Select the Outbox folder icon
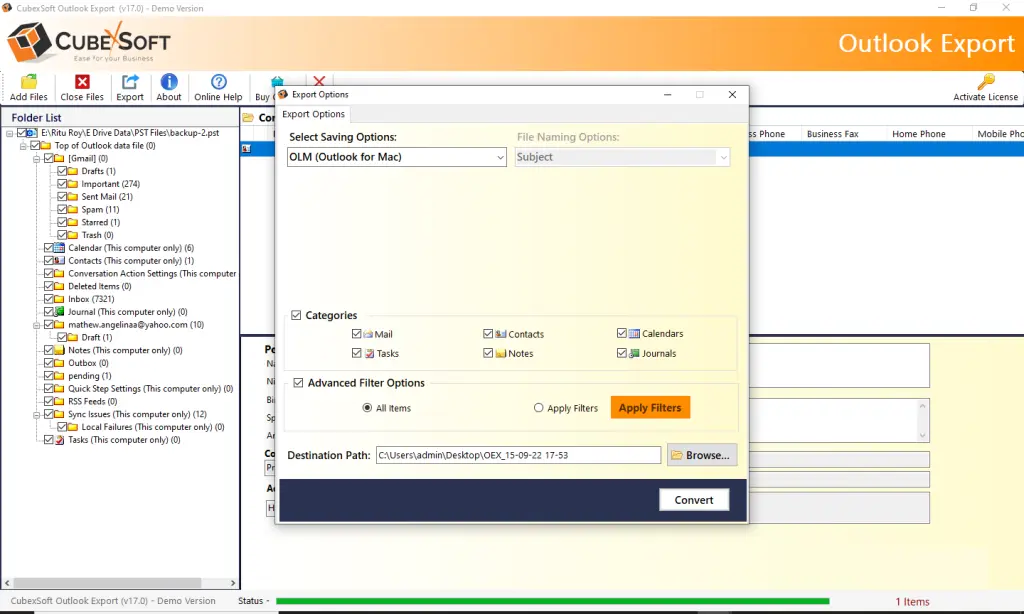Image resolution: width=1024 pixels, height=614 pixels. point(59,363)
